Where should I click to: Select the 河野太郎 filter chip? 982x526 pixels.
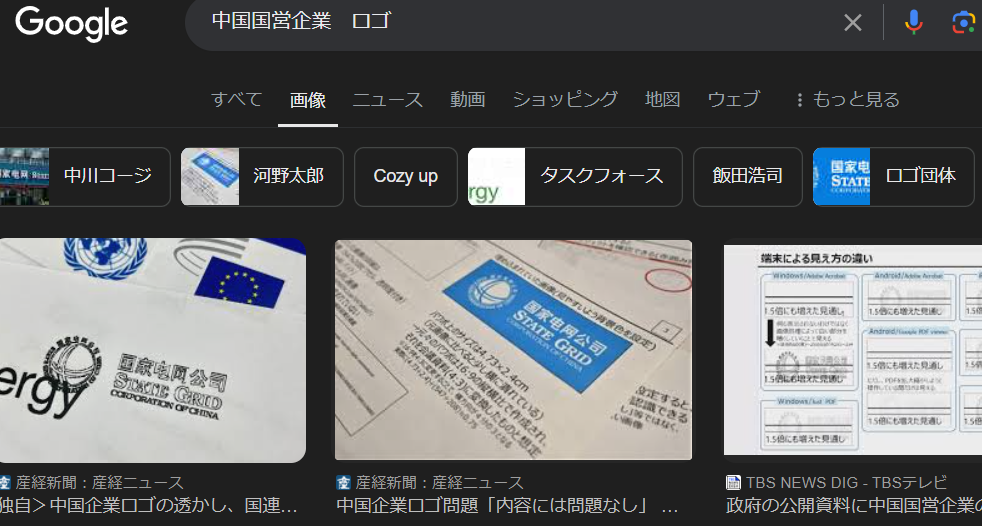click(x=262, y=177)
